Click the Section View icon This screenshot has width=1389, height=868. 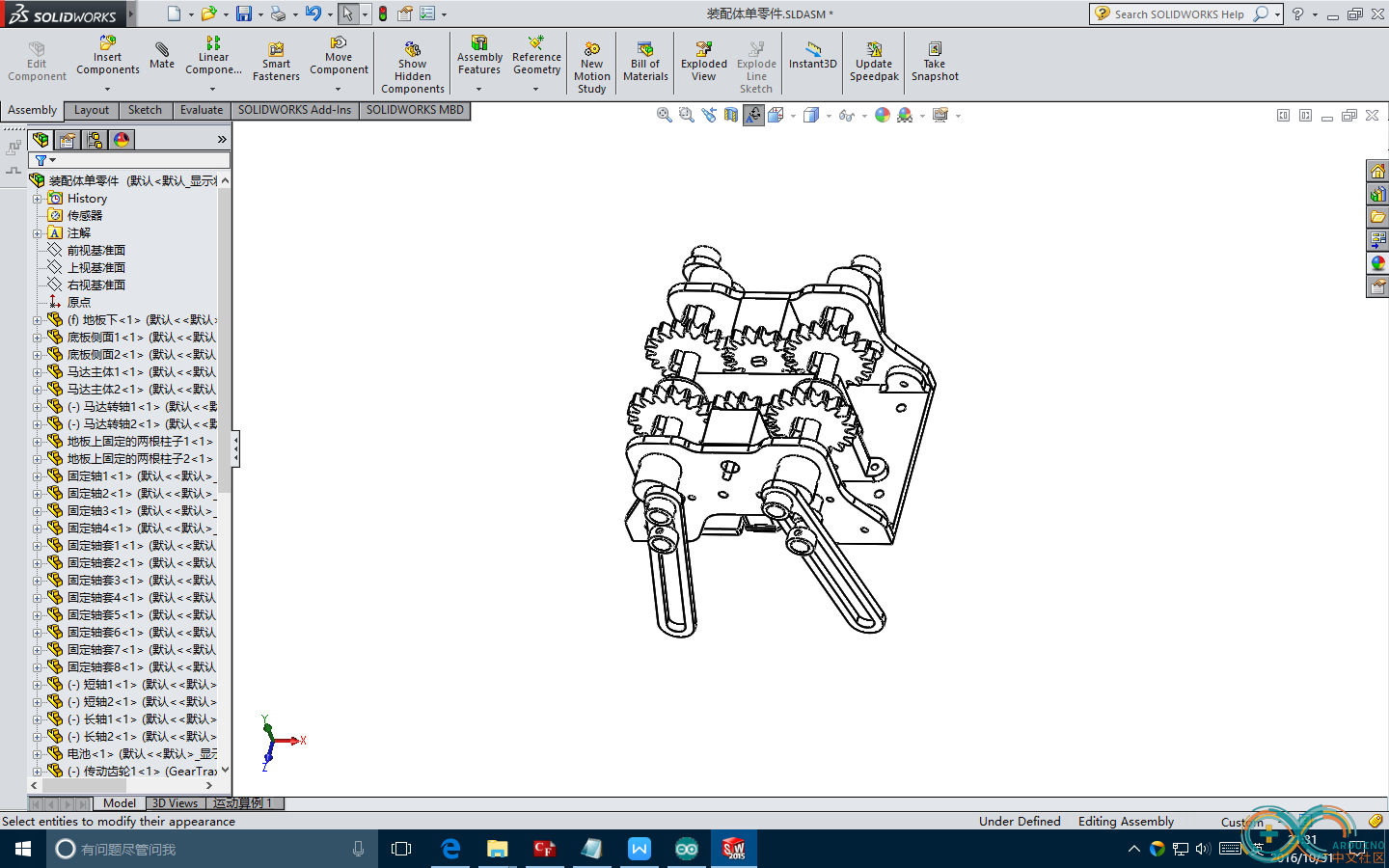pos(731,115)
